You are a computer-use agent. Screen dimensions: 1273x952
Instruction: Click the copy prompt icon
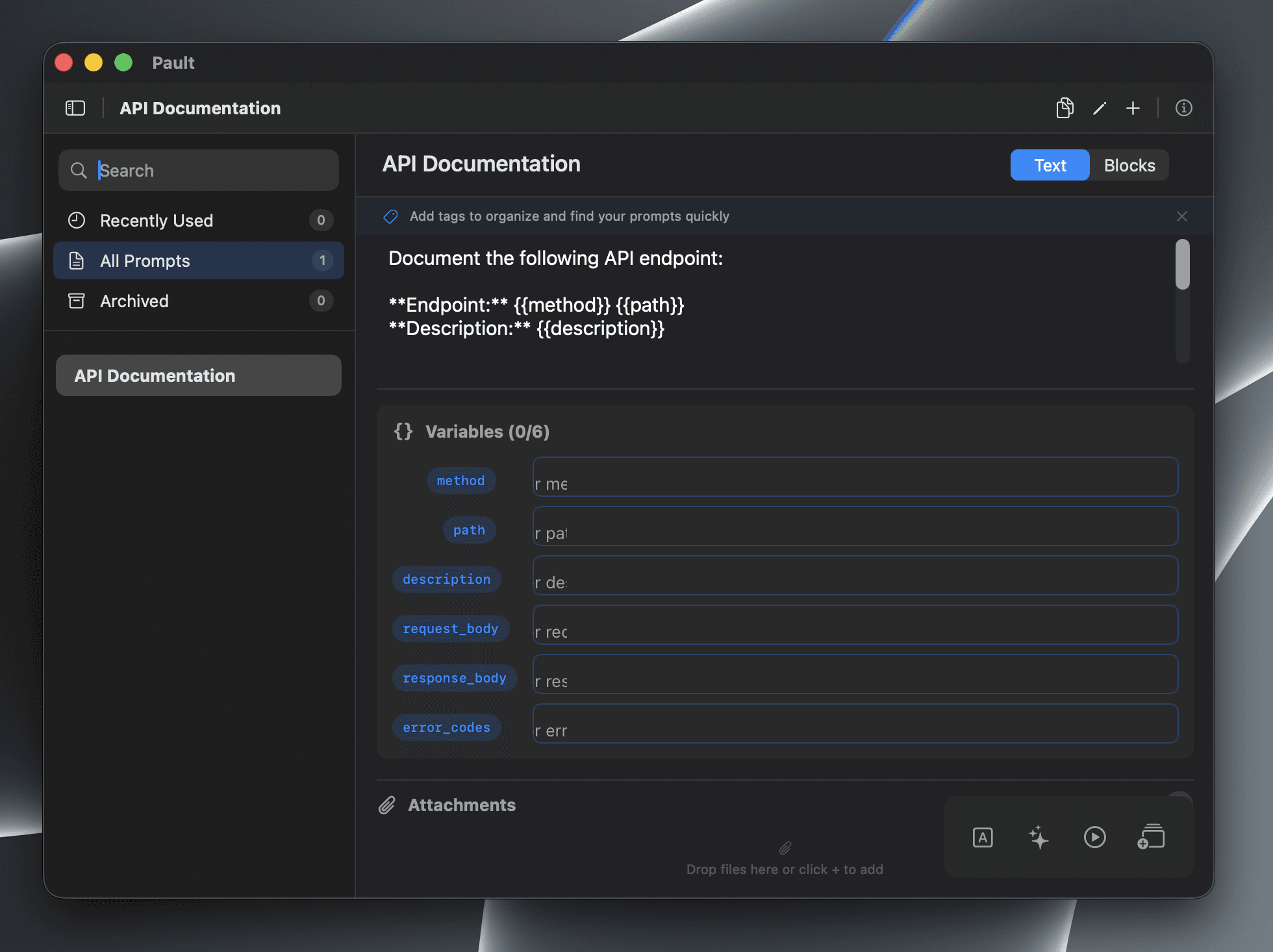click(1065, 108)
